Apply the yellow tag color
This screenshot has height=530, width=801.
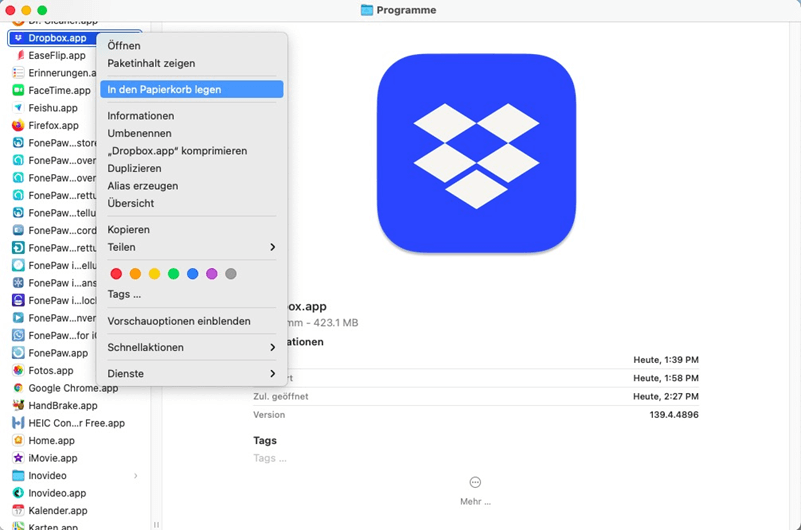[x=154, y=274]
